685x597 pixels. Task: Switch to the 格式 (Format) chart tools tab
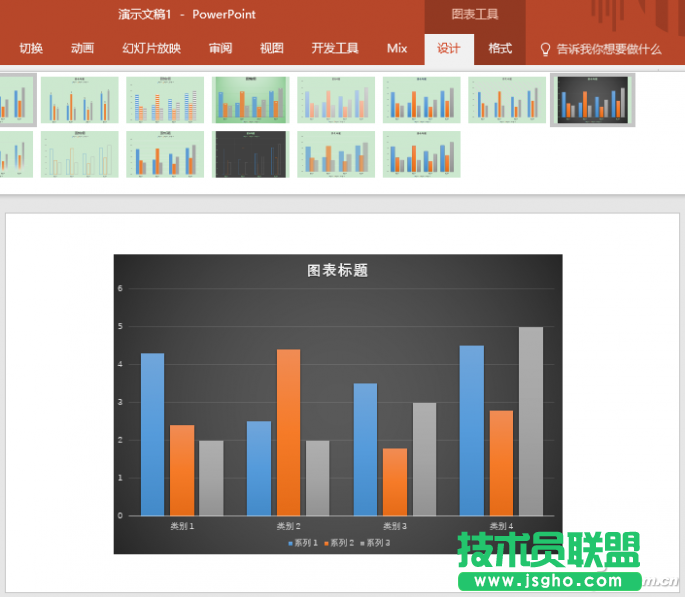point(500,48)
